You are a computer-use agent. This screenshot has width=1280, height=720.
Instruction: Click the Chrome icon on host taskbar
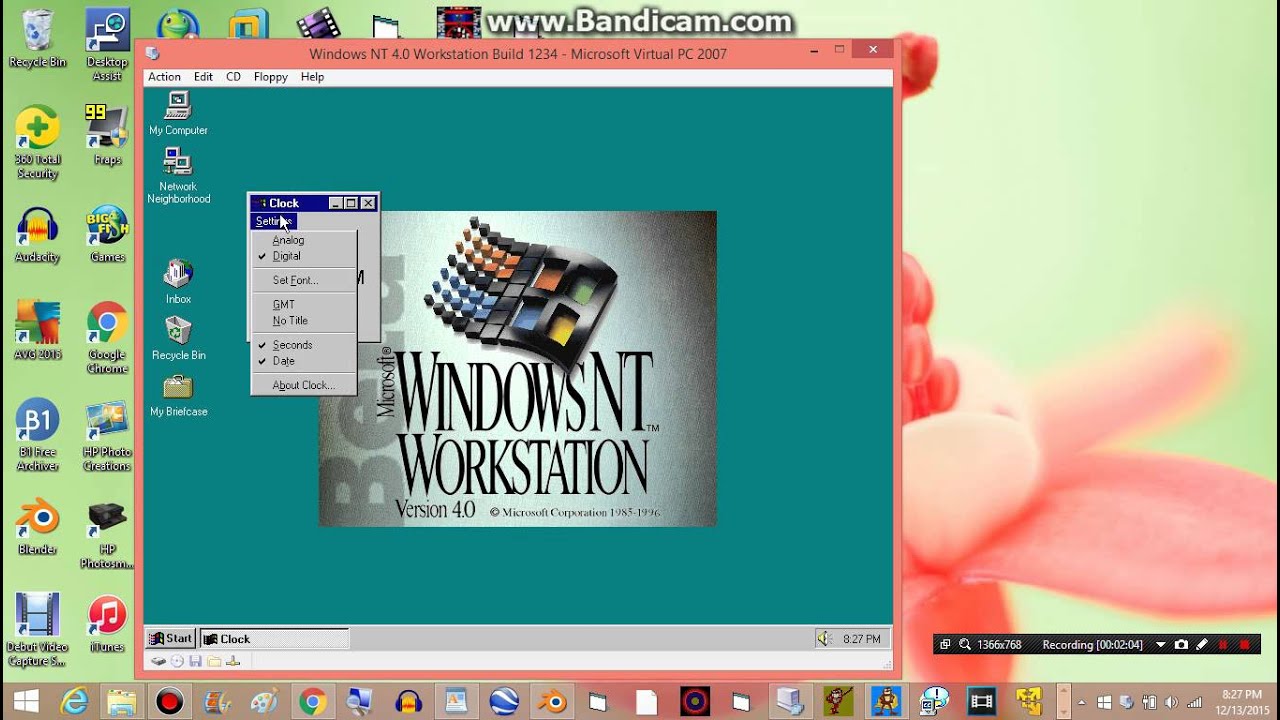point(313,702)
